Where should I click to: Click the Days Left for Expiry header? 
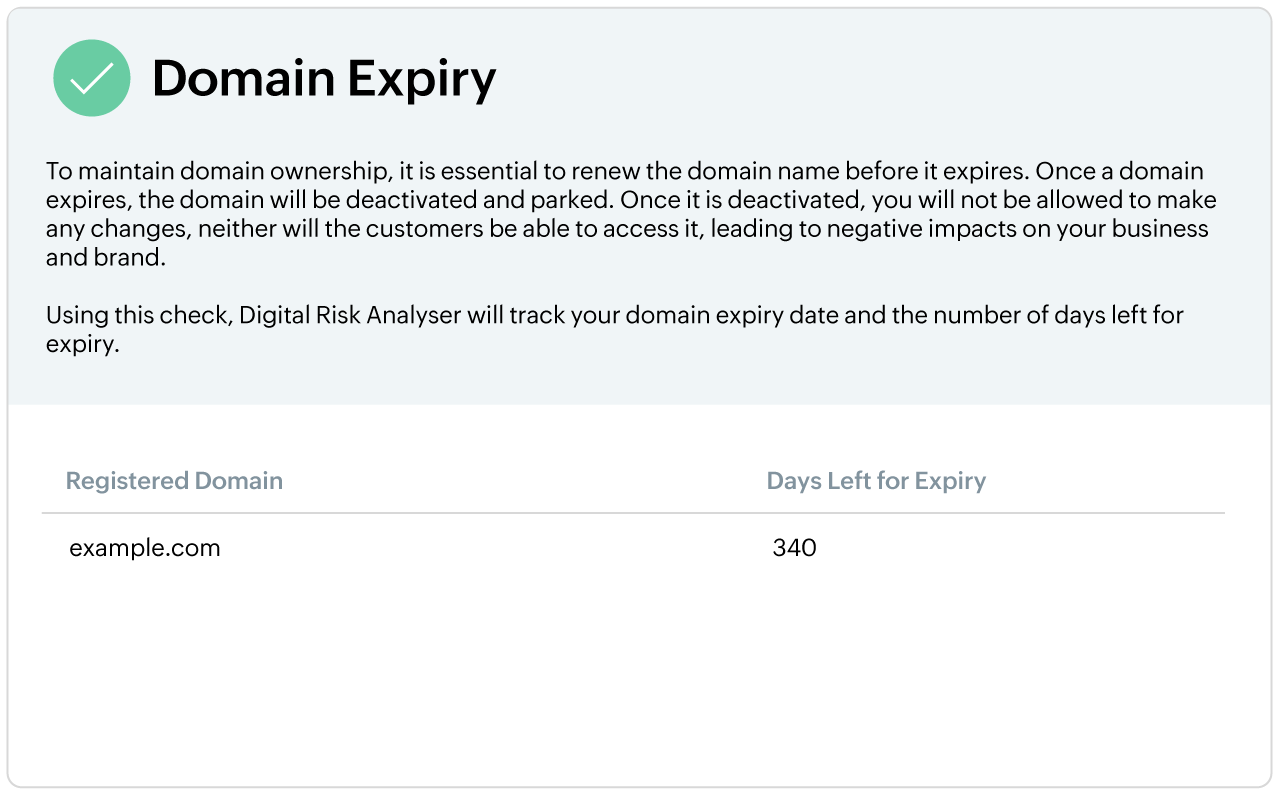(876, 481)
